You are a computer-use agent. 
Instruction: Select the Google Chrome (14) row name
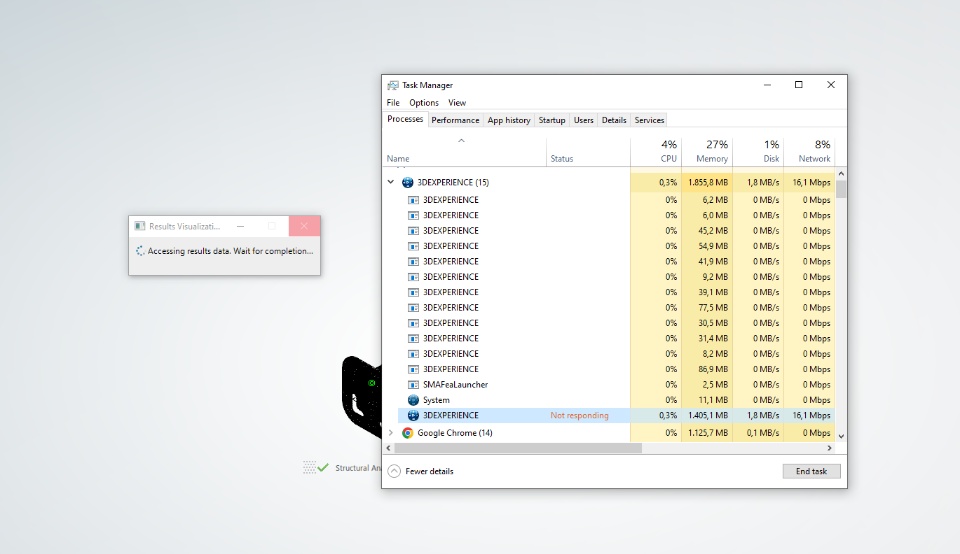pyautogui.click(x=455, y=433)
